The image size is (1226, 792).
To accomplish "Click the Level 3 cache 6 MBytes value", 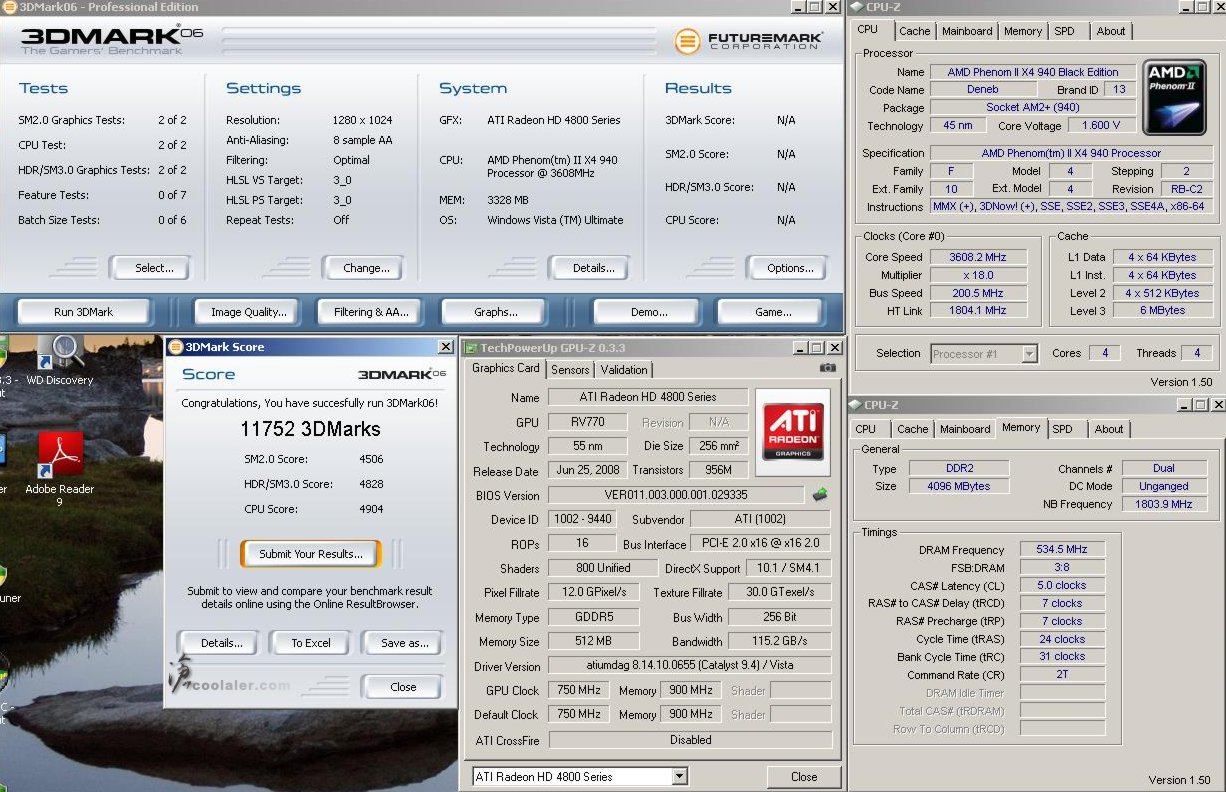I will pyautogui.click(x=1162, y=311).
